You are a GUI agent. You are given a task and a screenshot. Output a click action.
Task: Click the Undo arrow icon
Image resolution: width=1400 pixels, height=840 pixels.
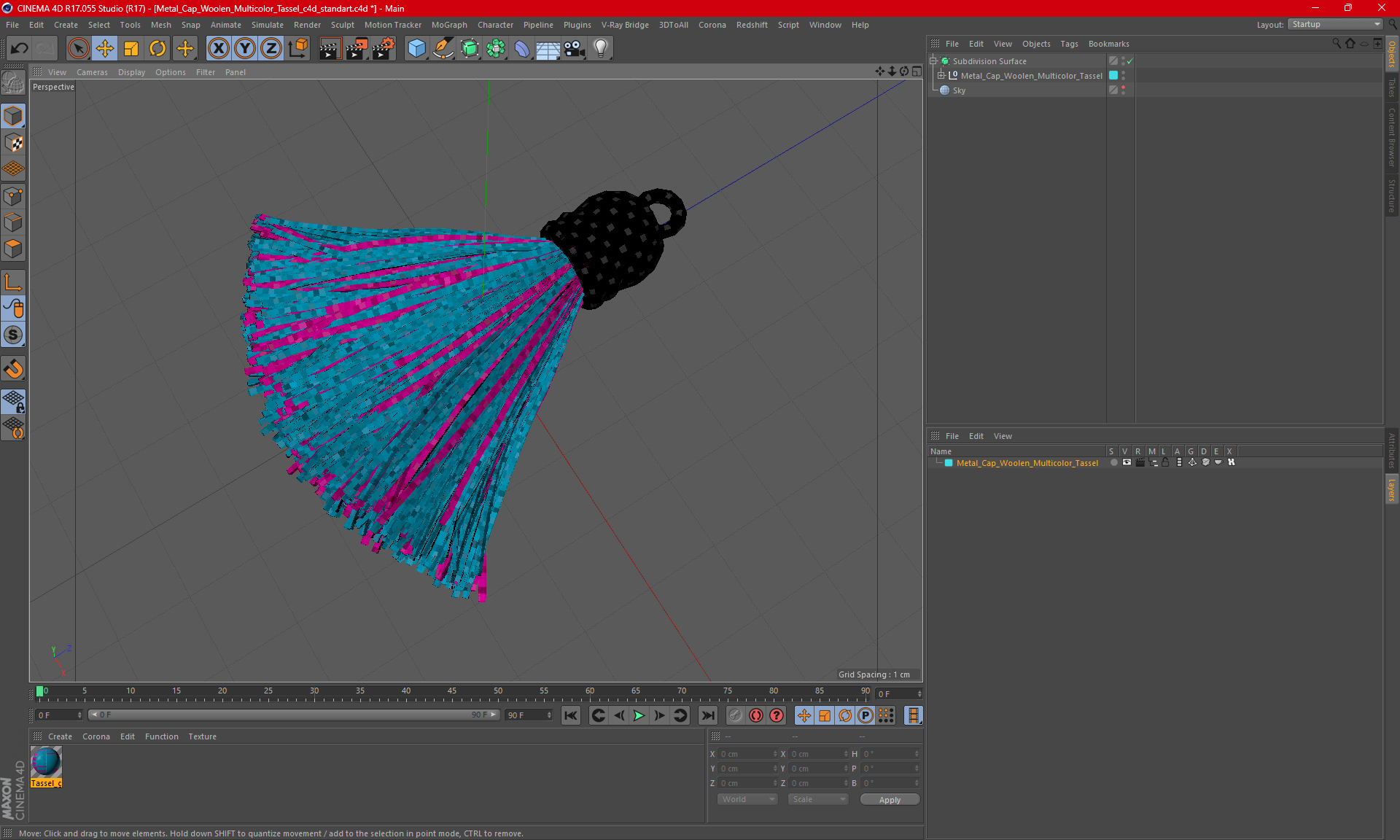pyautogui.click(x=20, y=49)
